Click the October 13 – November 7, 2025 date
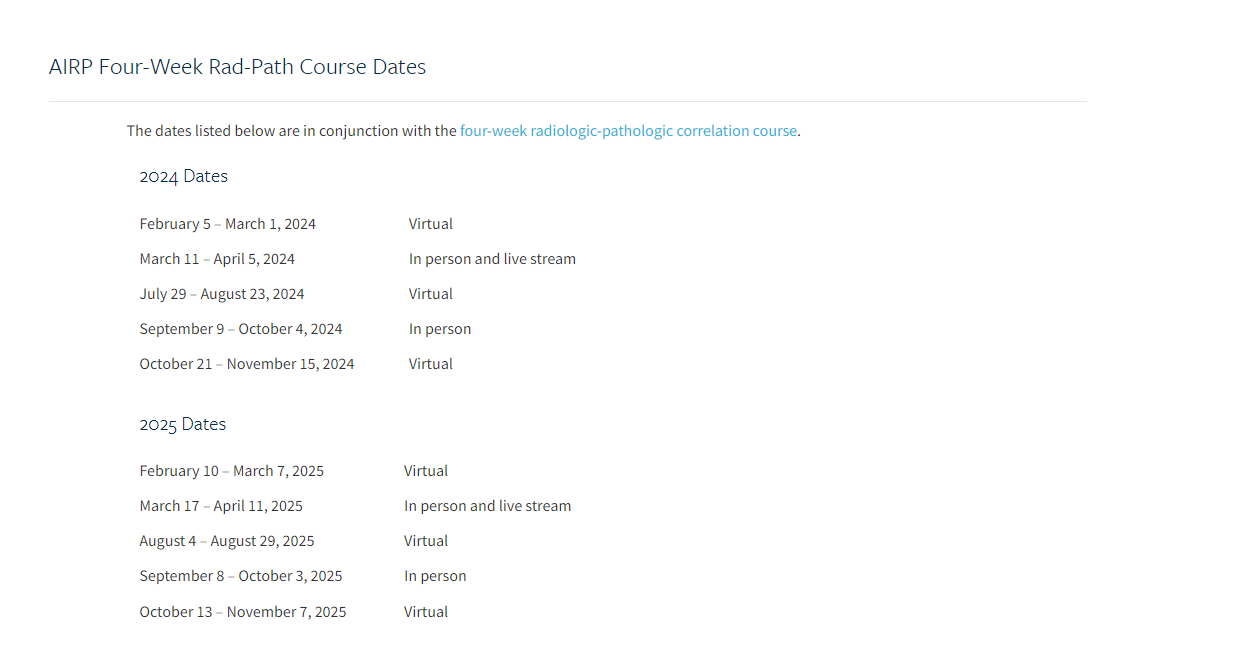This screenshot has height=648, width=1245. 243,612
